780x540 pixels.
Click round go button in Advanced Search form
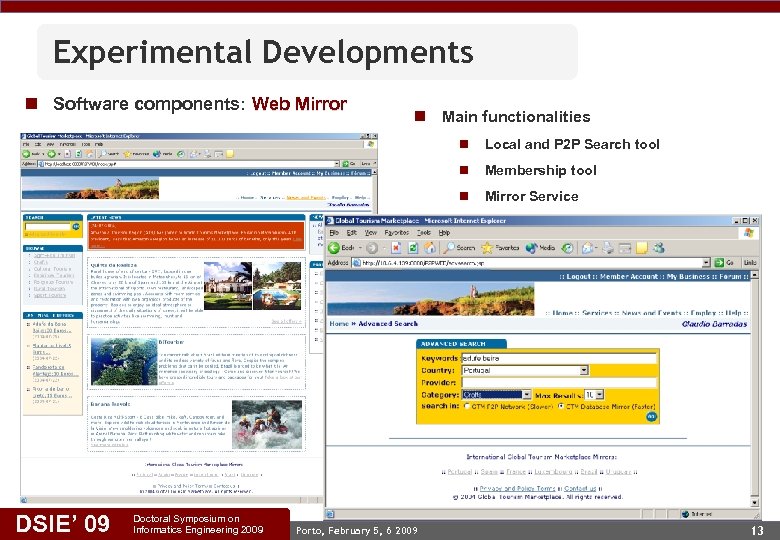point(651,417)
